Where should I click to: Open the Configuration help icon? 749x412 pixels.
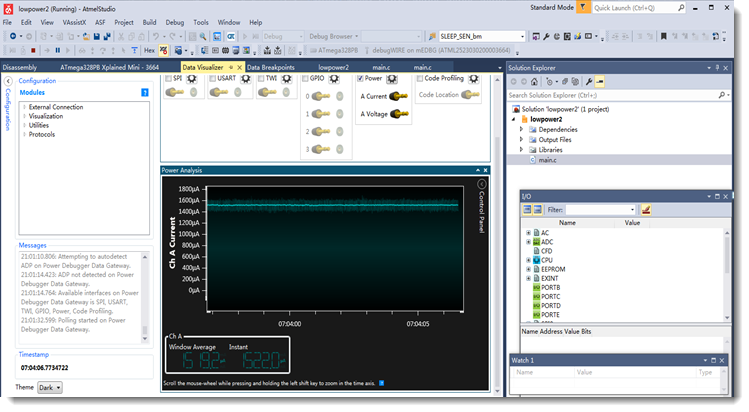[x=145, y=92]
